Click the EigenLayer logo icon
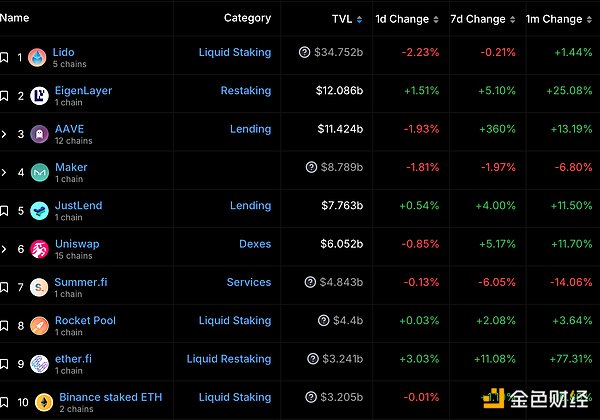Viewport: 600px width, 420px height. (39, 96)
